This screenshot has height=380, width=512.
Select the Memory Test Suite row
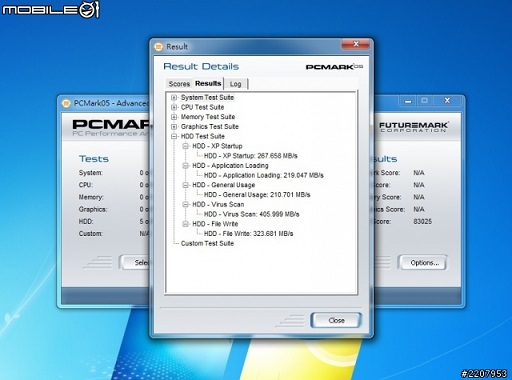208,117
